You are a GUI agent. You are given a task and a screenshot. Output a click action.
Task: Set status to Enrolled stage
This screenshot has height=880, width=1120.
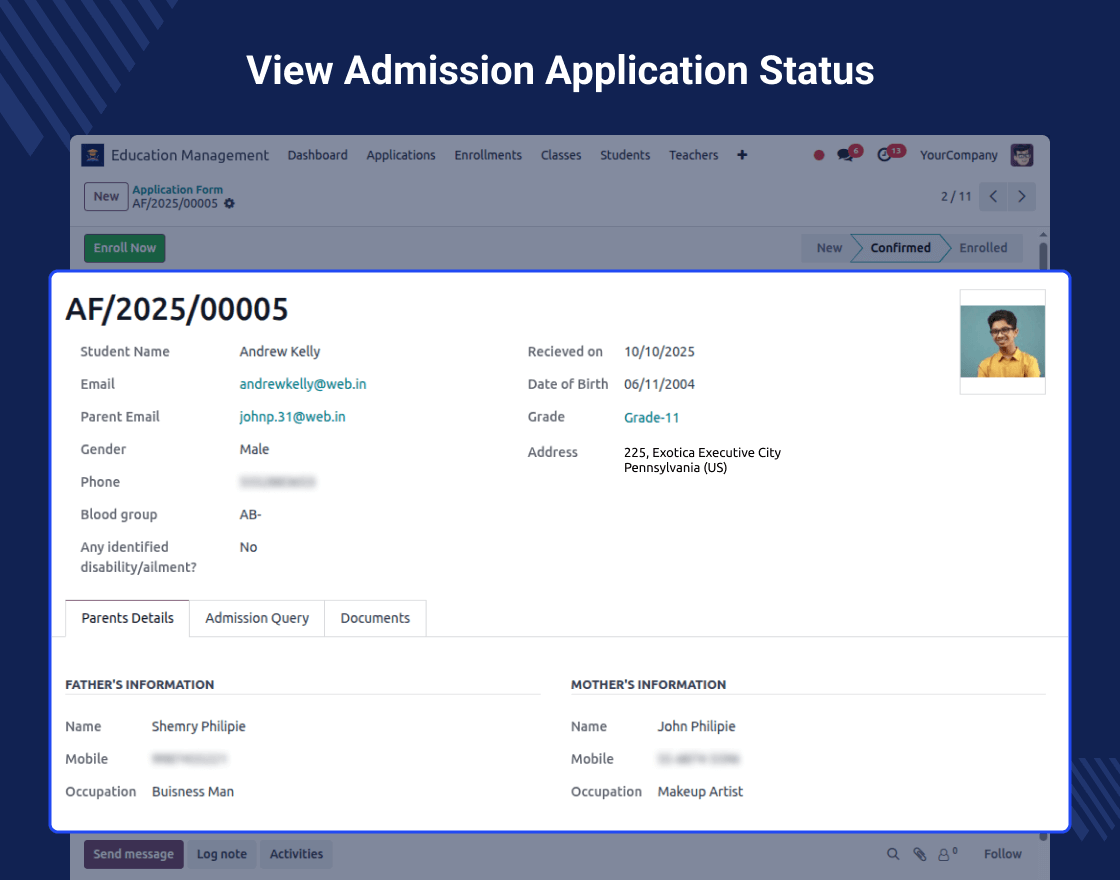[983, 248]
